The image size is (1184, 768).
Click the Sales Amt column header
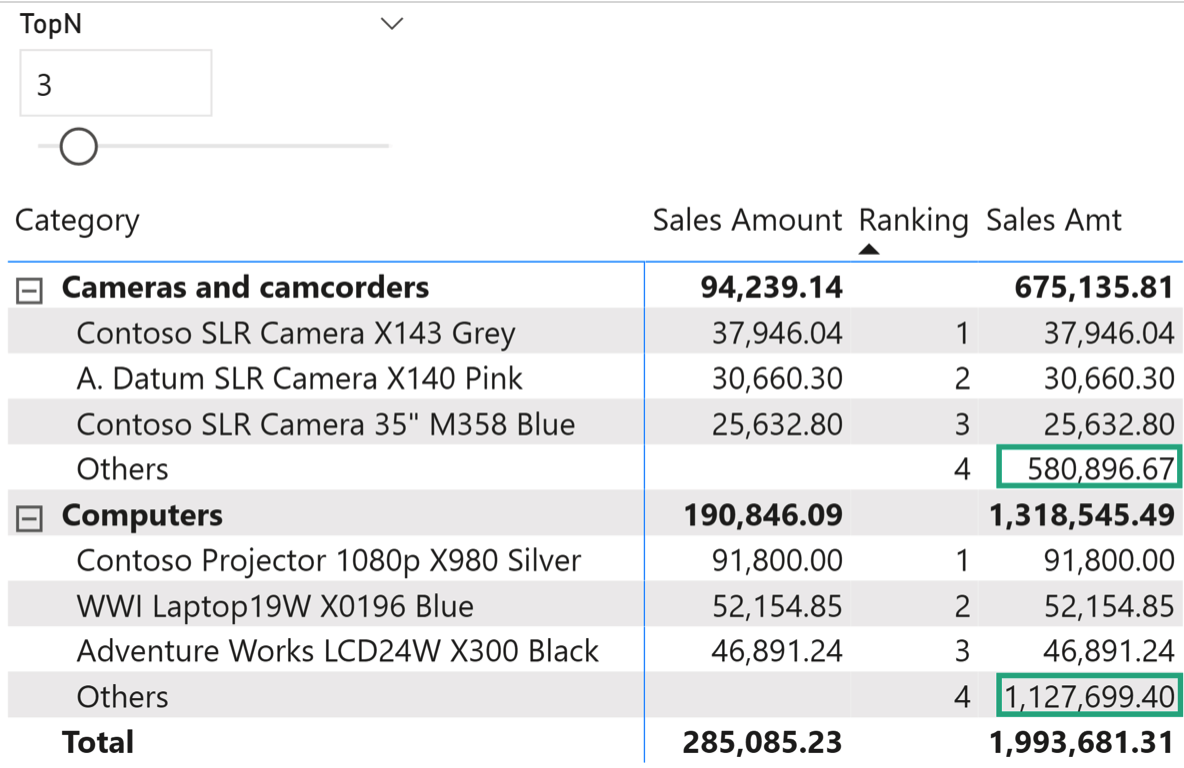tap(1054, 220)
